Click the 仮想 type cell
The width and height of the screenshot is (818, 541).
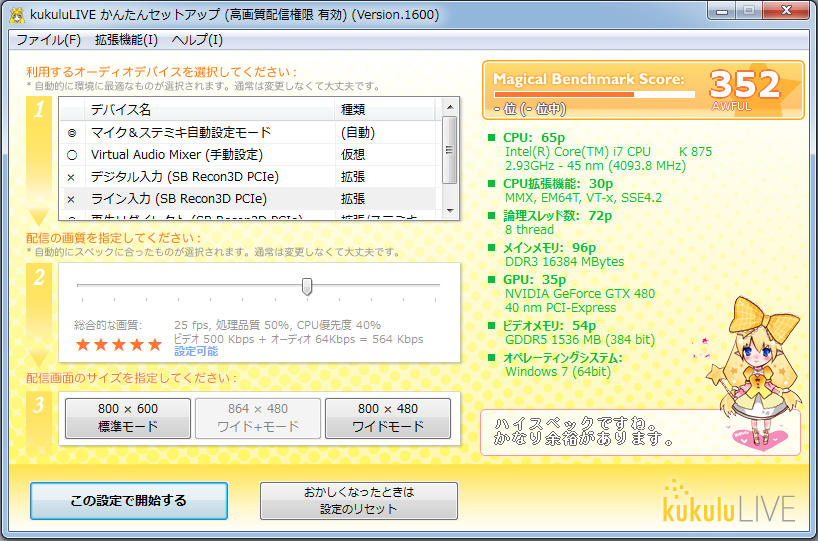point(353,155)
